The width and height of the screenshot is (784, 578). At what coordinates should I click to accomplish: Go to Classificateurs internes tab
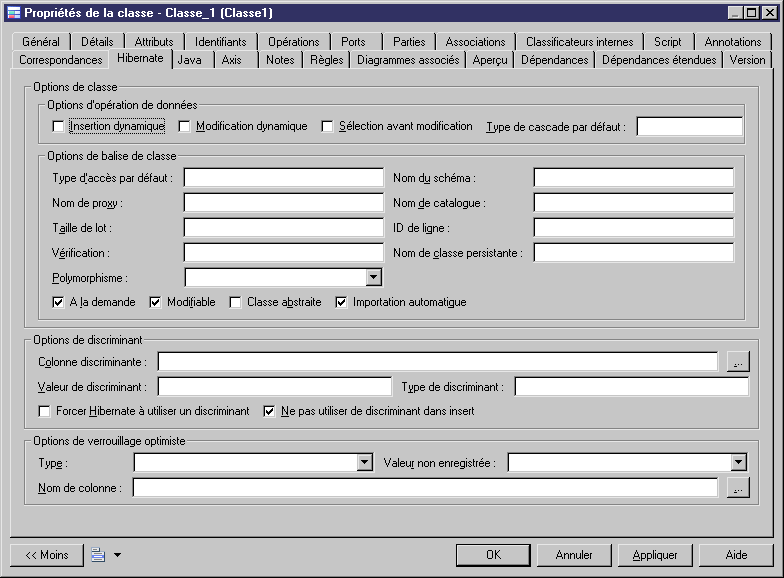[580, 42]
